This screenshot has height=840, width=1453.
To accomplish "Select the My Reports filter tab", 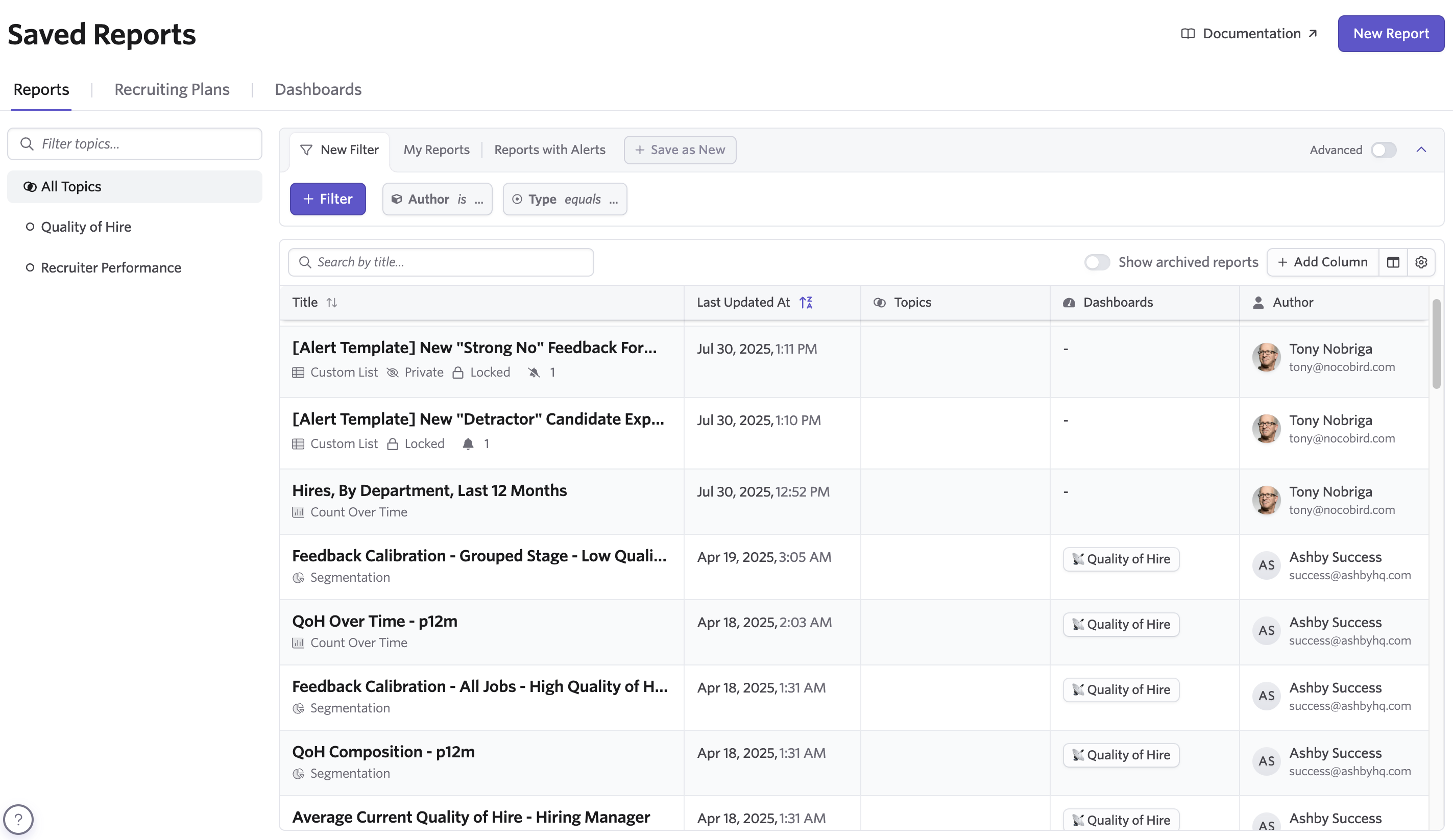I will pyautogui.click(x=437, y=150).
